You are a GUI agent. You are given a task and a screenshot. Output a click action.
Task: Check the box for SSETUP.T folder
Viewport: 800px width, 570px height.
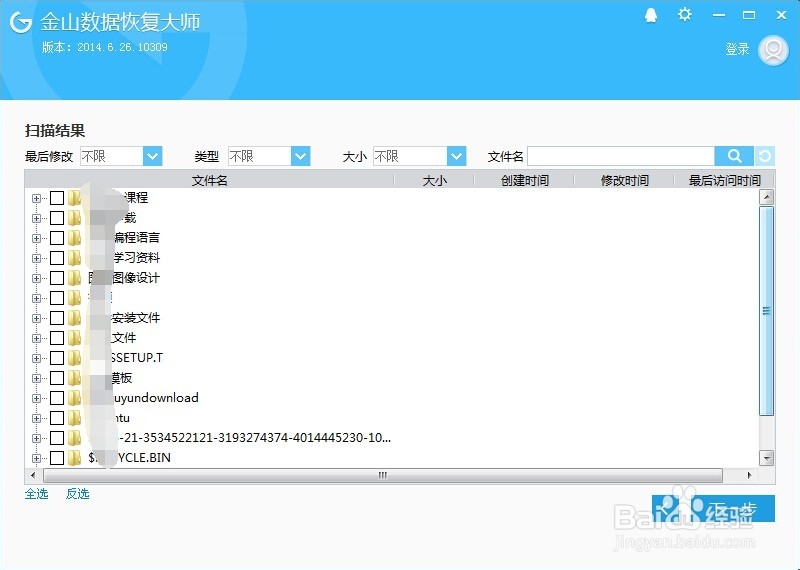[x=57, y=358]
